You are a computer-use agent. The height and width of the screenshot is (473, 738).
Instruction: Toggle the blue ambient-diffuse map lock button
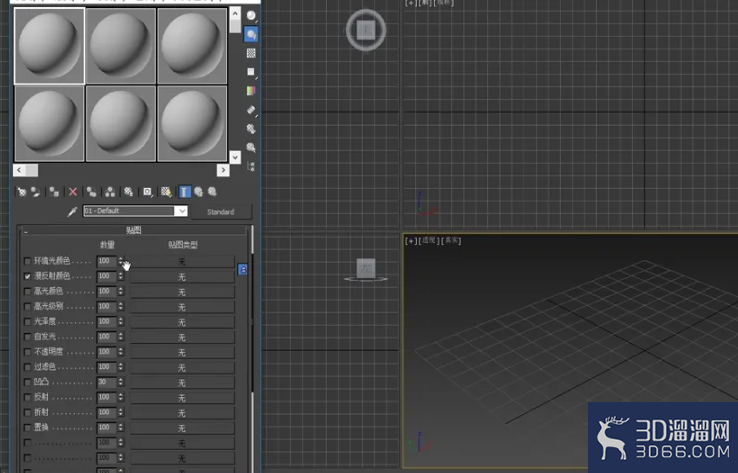(243, 269)
